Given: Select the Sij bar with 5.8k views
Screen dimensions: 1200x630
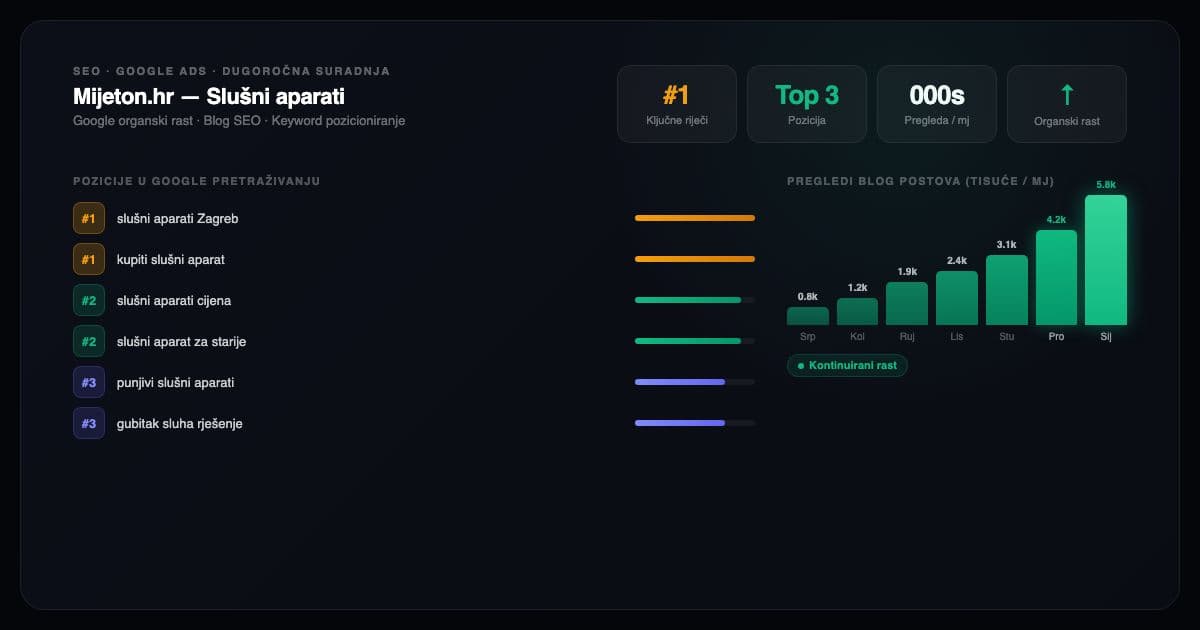Looking at the screenshot, I should coord(1106,260).
